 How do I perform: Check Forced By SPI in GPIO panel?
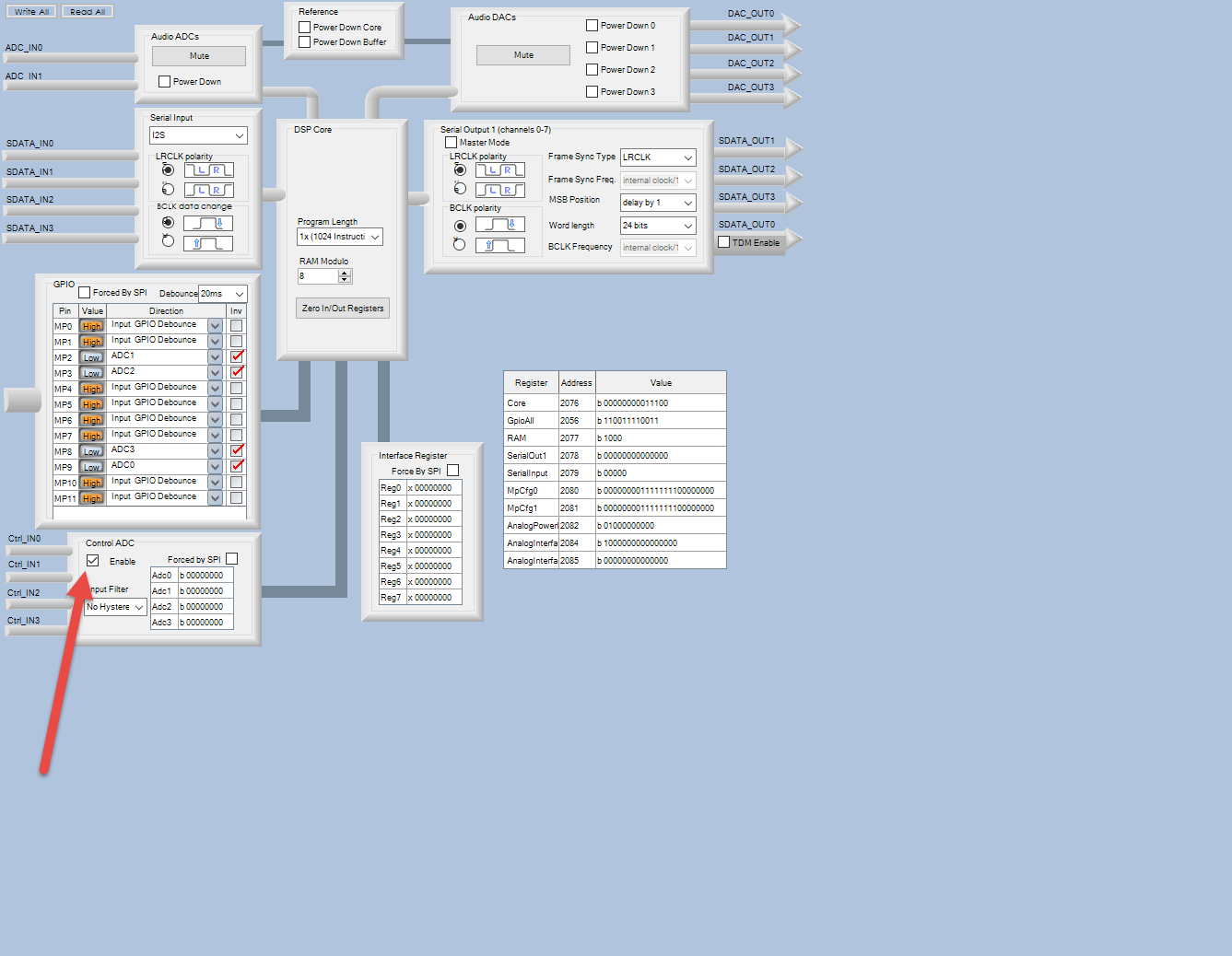[x=84, y=293]
